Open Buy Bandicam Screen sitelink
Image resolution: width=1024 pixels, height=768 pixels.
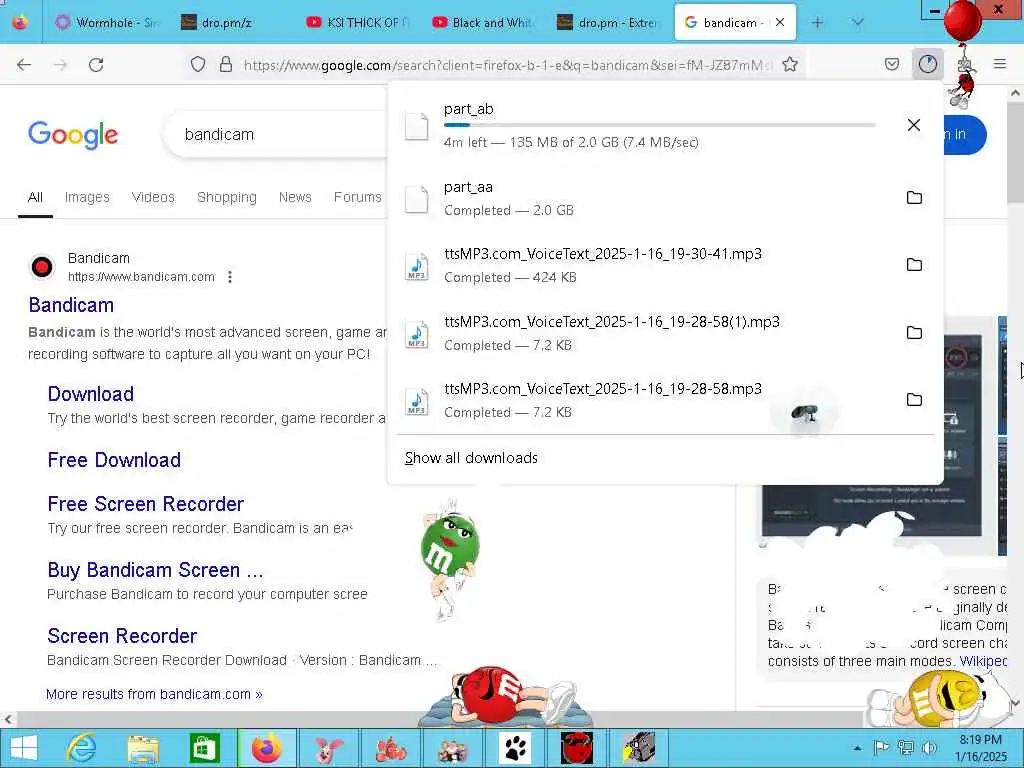click(x=155, y=570)
